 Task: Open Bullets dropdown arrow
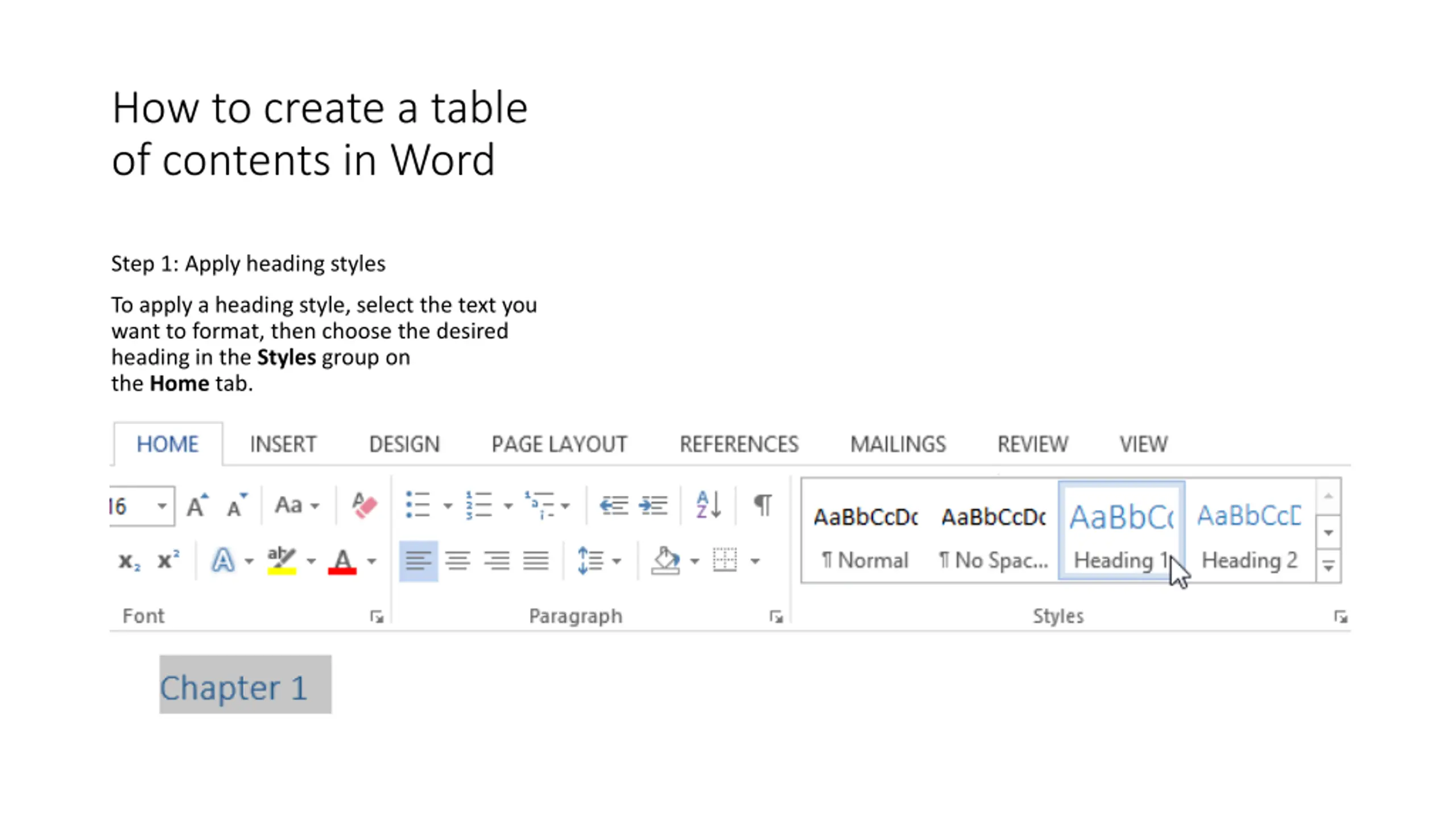coord(448,506)
